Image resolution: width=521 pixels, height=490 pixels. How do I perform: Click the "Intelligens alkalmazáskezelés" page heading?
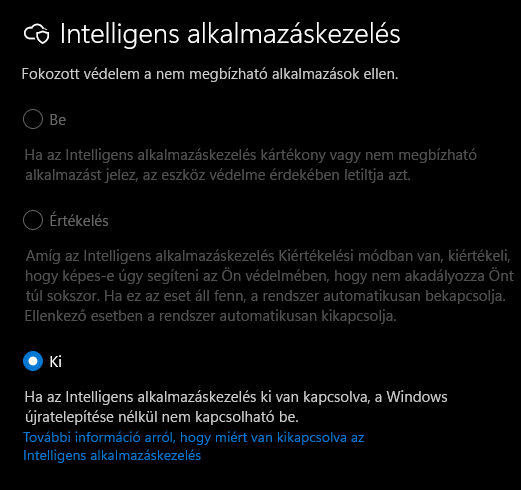click(230, 34)
